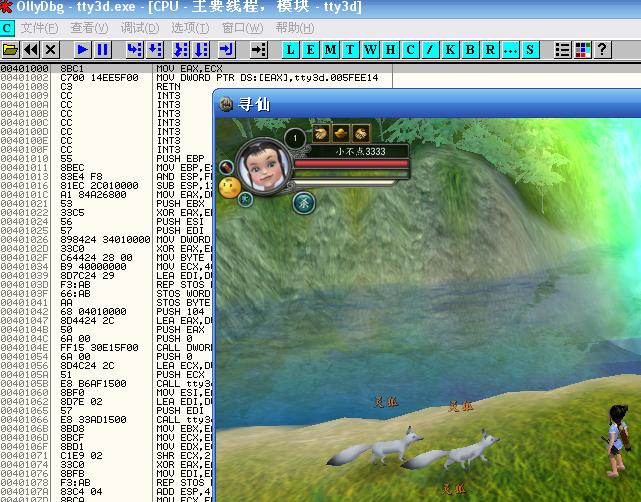Click the third handshake buff icon
The image size is (641, 502).
pyautogui.click(x=361, y=133)
